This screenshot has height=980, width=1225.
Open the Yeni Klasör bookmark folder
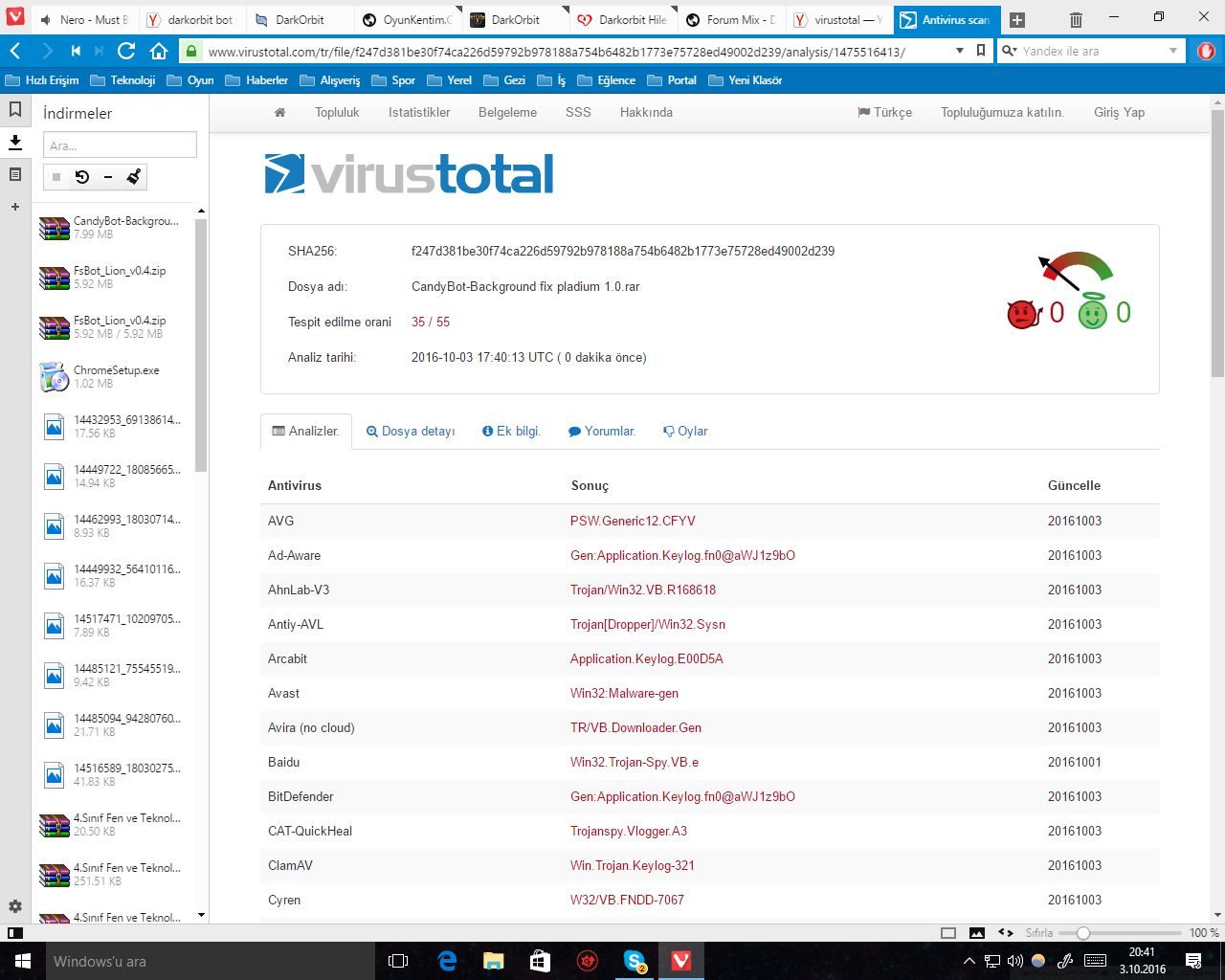746,80
